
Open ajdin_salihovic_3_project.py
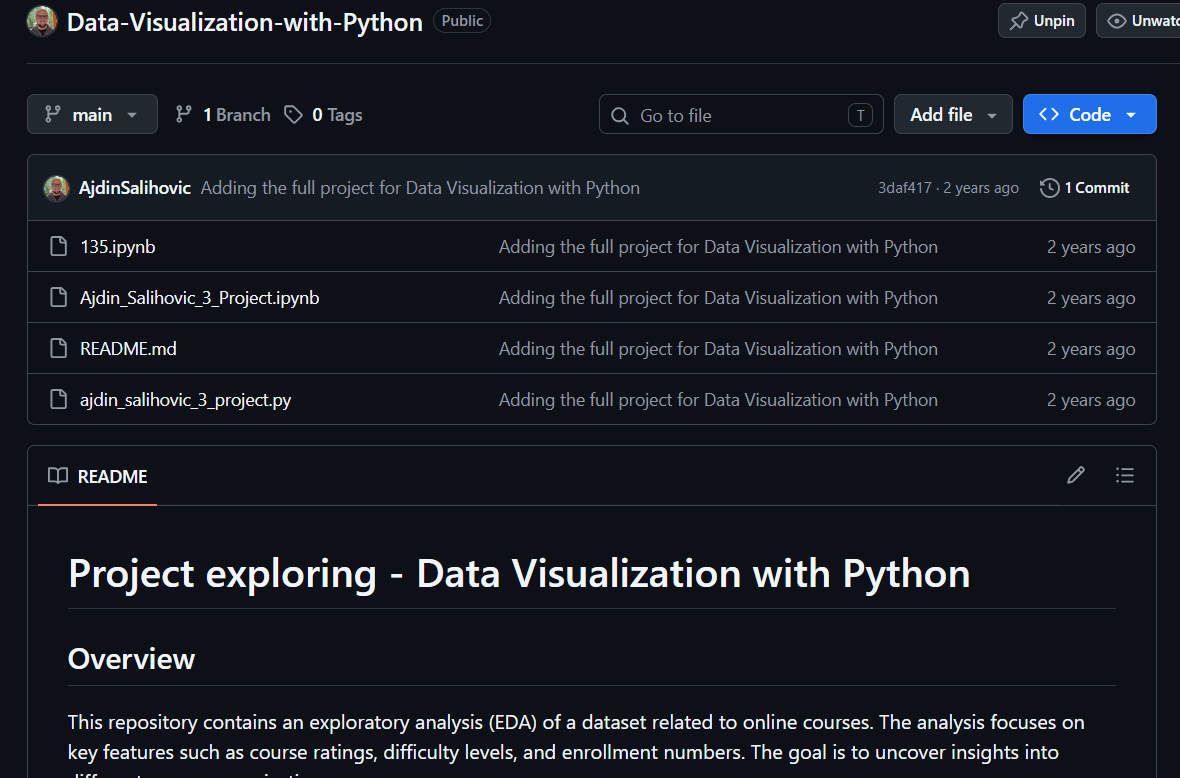click(185, 400)
